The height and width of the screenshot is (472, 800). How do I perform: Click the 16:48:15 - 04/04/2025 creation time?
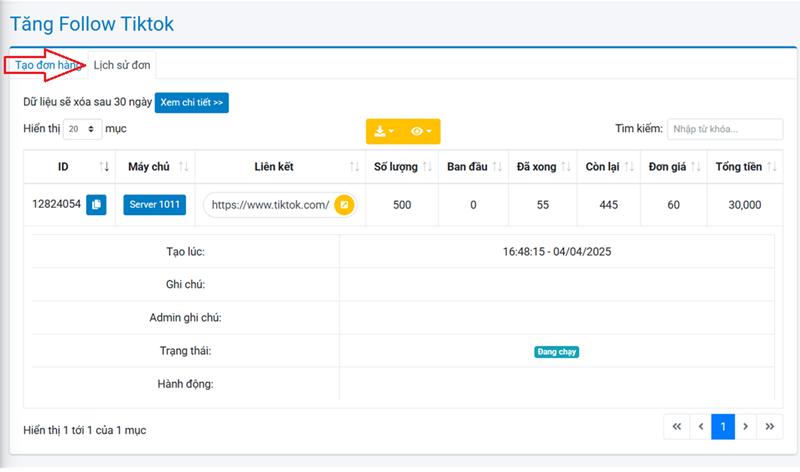[x=557, y=252]
